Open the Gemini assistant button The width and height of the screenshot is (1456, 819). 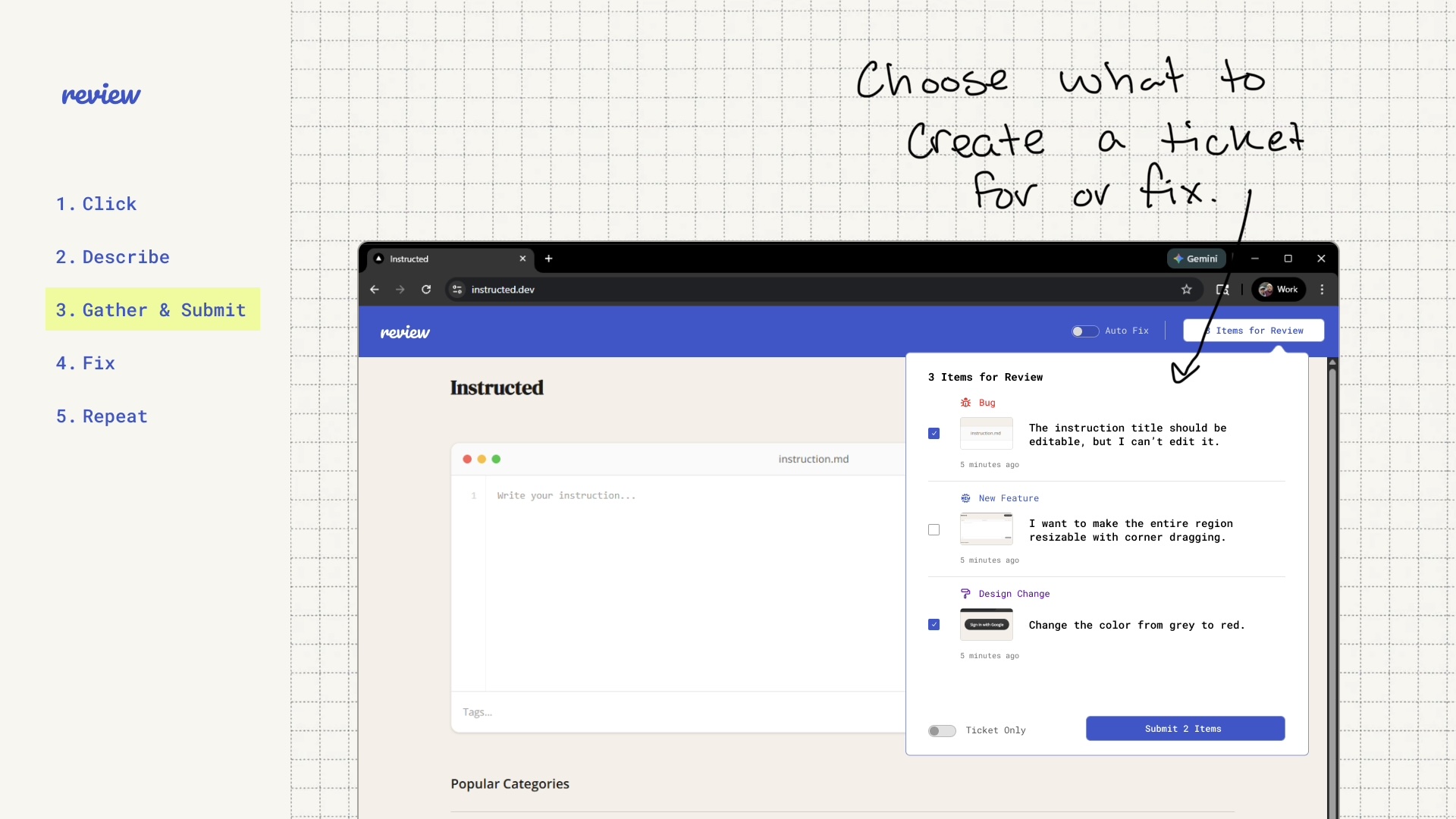(1196, 259)
